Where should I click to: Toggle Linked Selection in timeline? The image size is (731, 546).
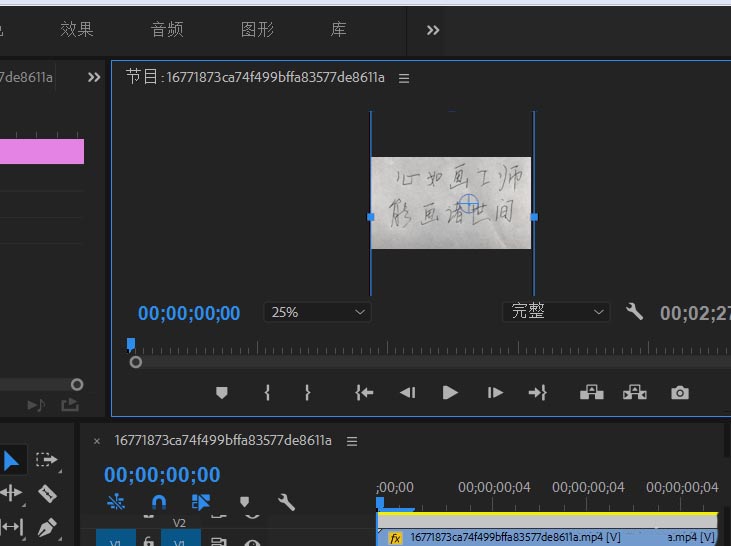coord(201,503)
